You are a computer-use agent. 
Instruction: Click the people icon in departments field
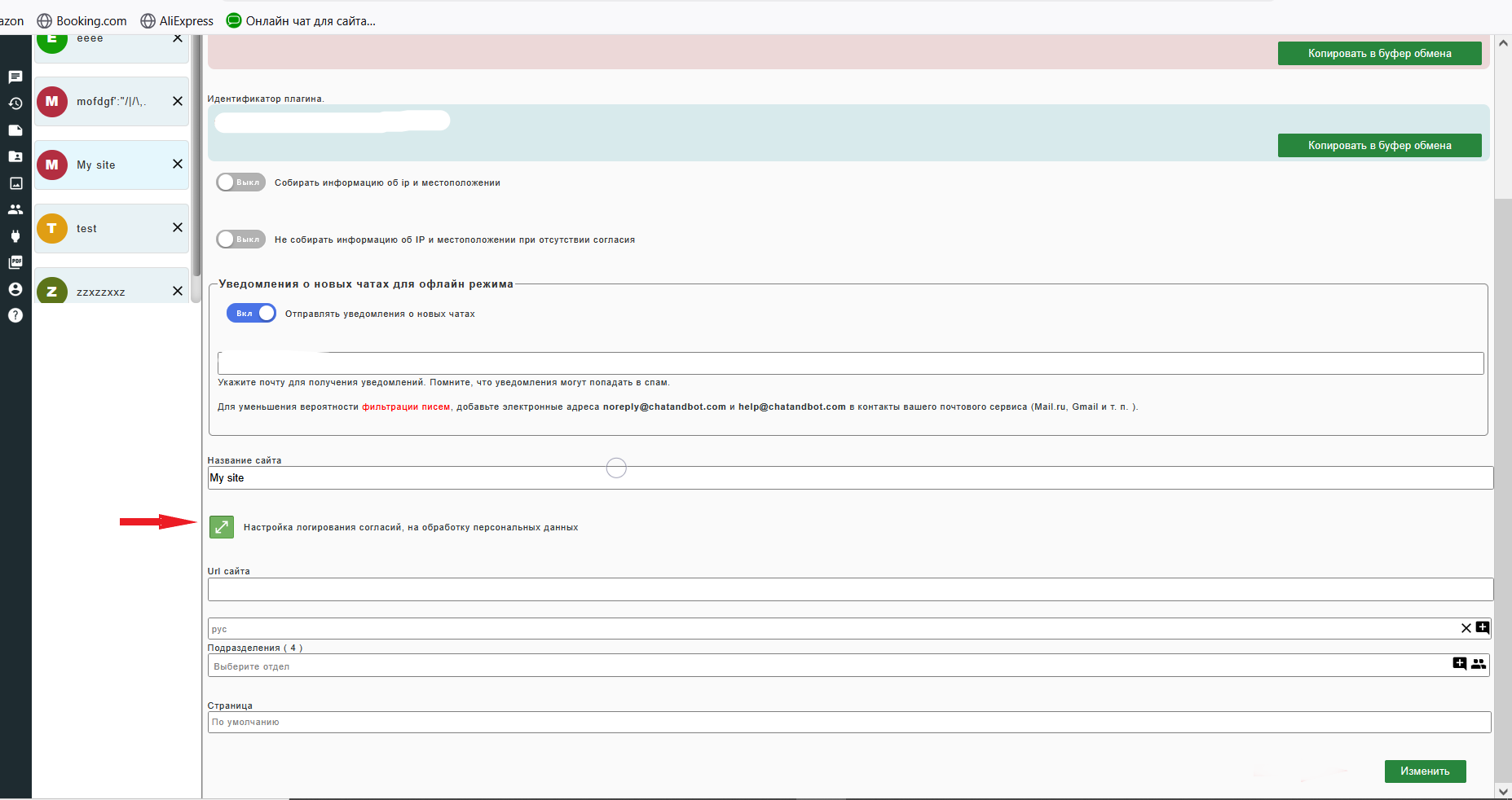pos(1478,664)
